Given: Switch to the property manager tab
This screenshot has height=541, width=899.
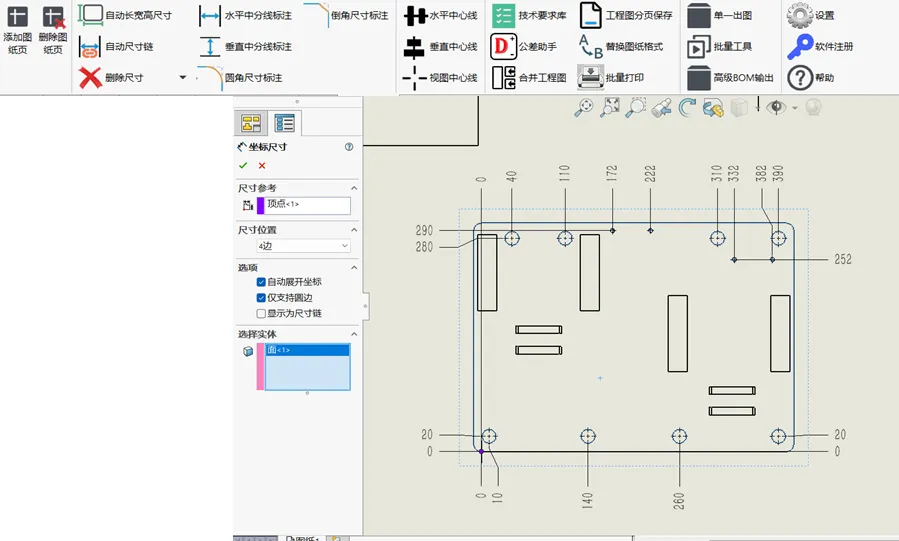Looking at the screenshot, I should (285, 123).
